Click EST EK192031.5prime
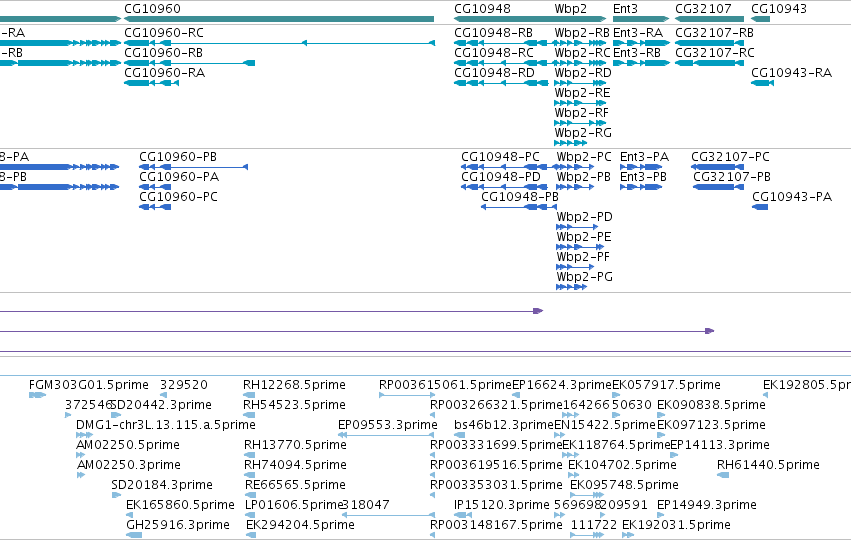Screen dimensions: 851x540 (676, 525)
